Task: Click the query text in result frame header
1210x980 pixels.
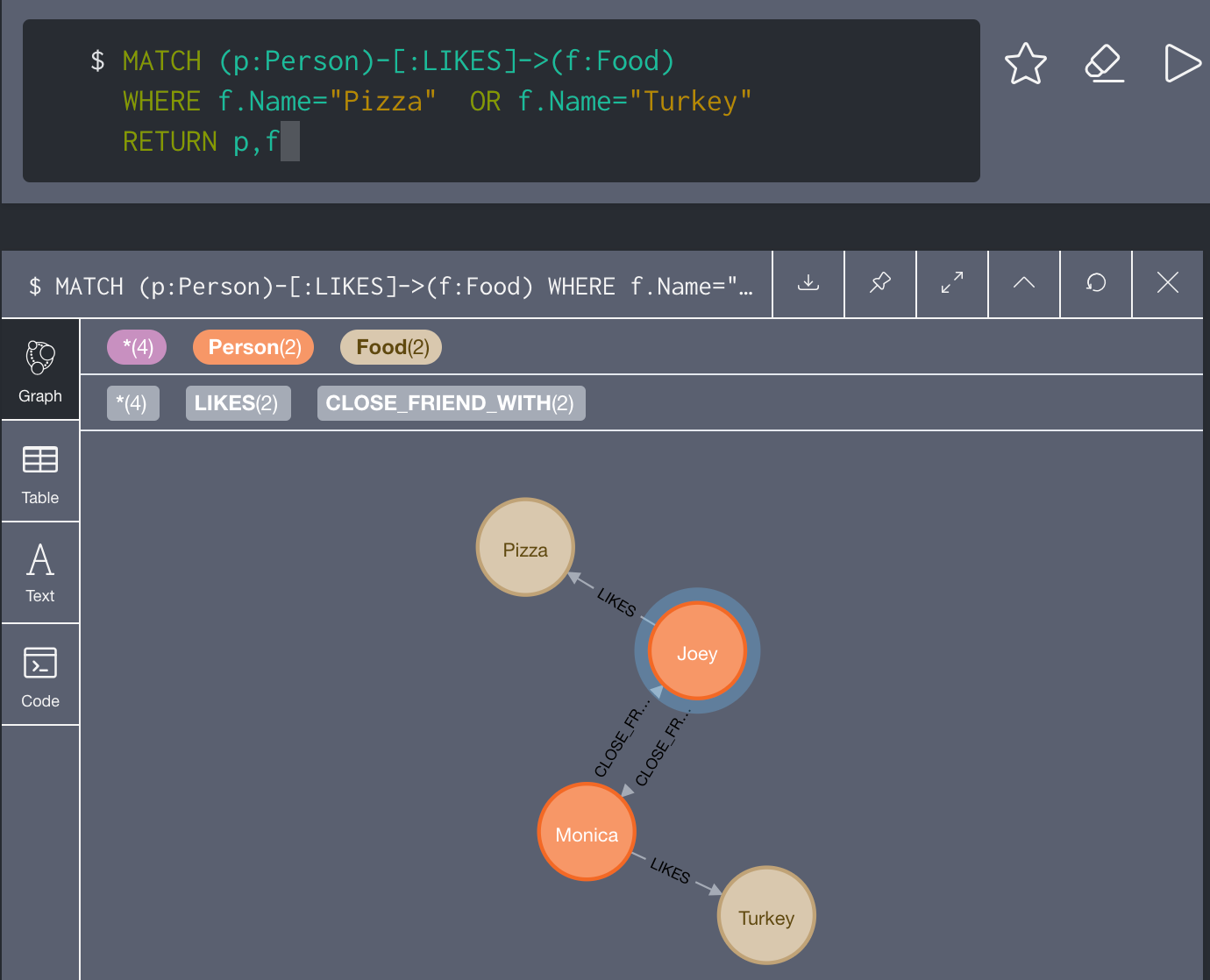Action: pos(391,287)
